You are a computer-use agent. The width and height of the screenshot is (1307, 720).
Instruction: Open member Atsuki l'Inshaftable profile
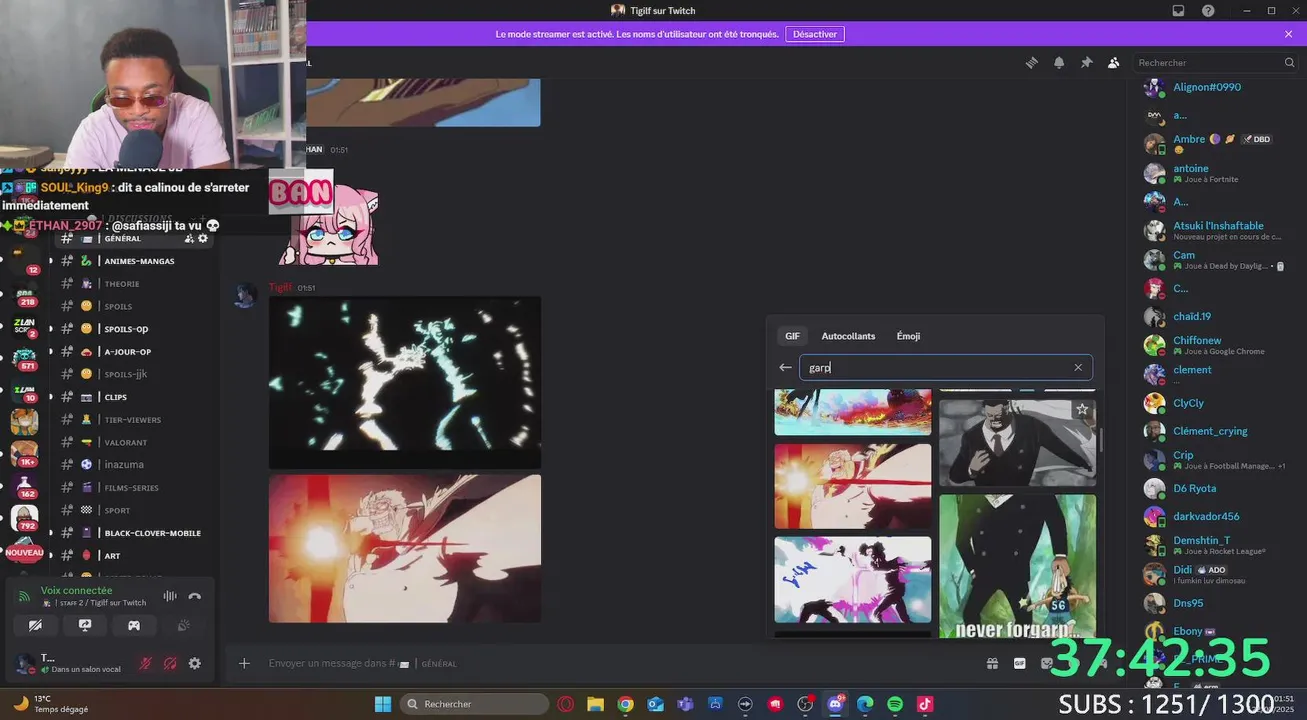pyautogui.click(x=1219, y=230)
